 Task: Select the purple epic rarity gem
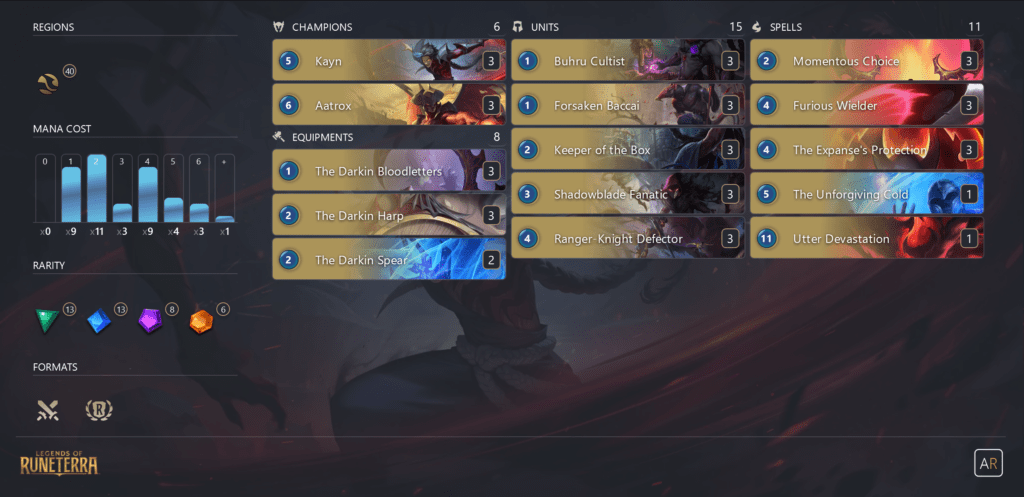150,321
